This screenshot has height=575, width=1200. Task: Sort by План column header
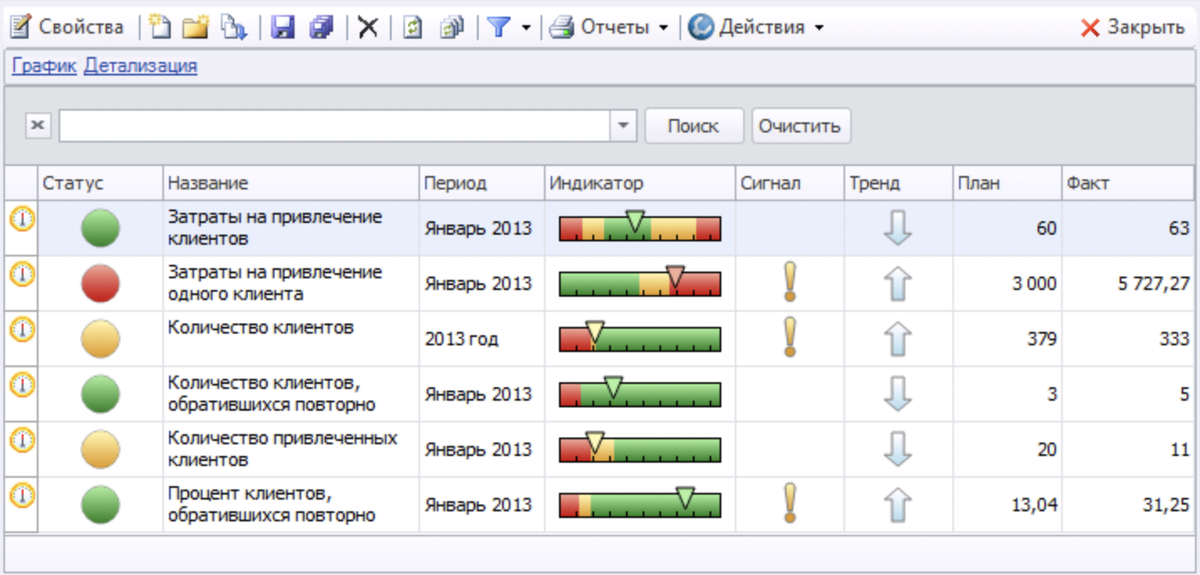1007,183
